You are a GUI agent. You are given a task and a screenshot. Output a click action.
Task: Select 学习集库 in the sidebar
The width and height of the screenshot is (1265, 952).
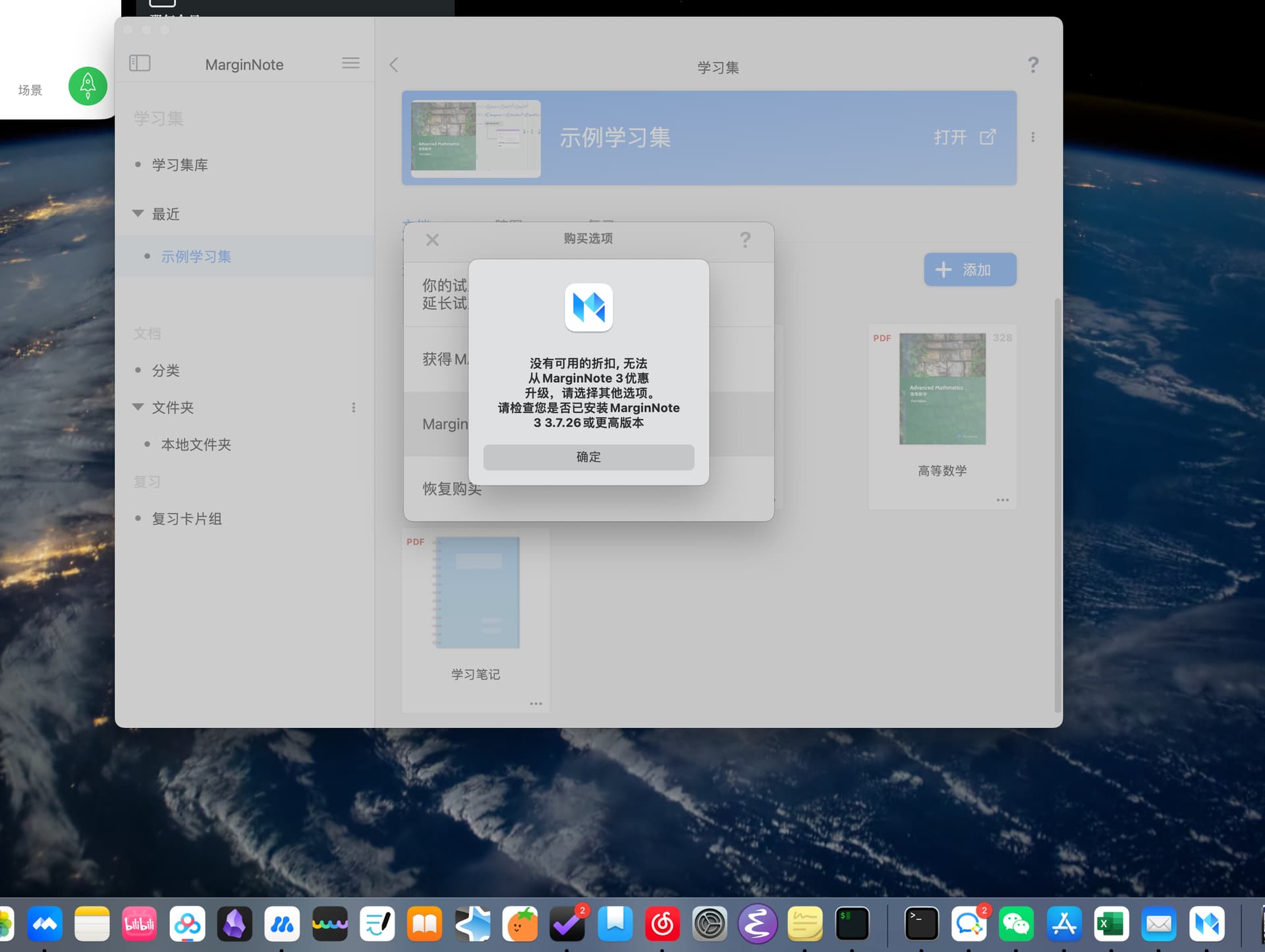tap(180, 165)
